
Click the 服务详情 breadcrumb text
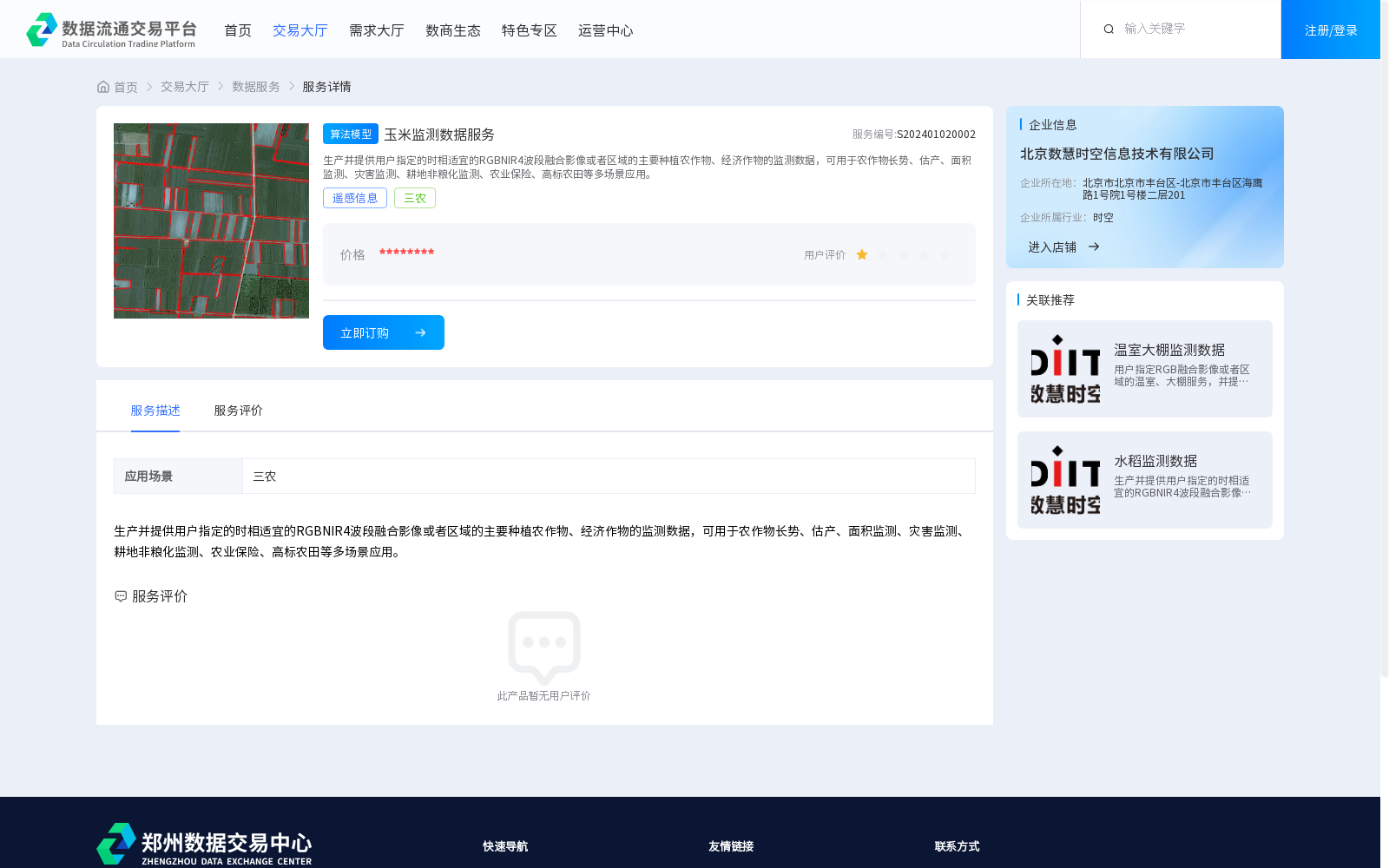click(x=326, y=87)
